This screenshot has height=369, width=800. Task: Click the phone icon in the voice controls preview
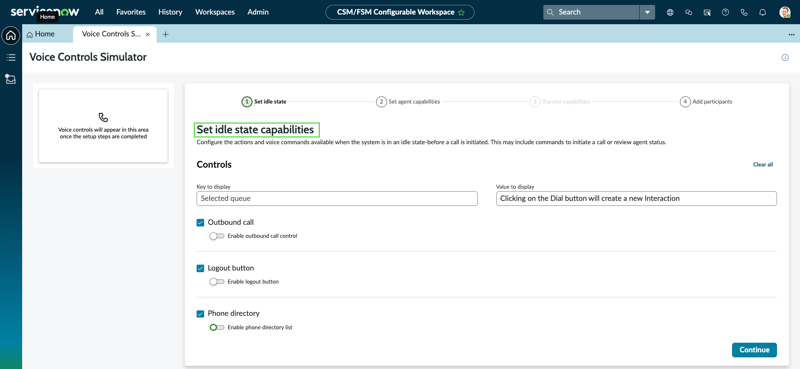click(x=103, y=117)
